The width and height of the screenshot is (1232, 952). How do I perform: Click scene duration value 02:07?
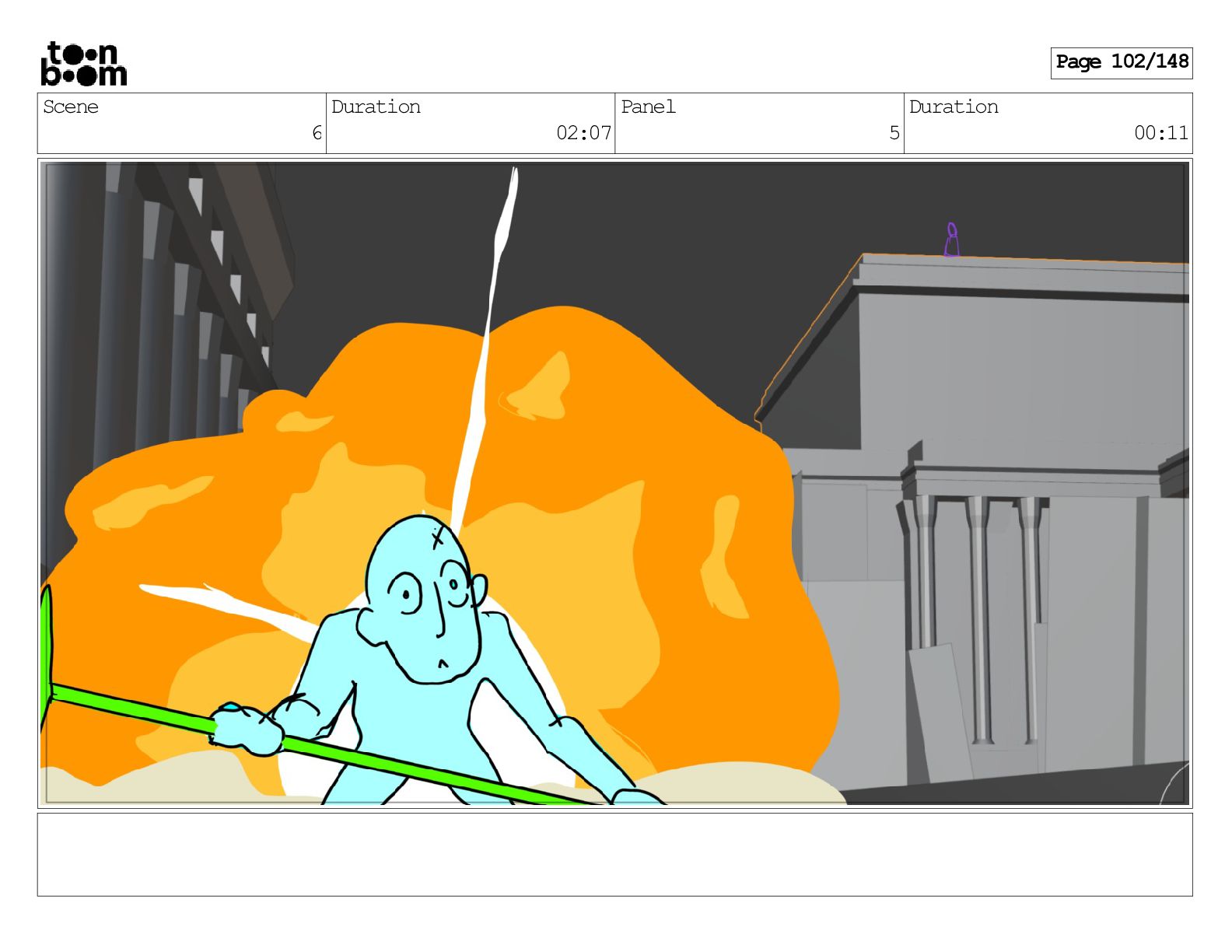(x=583, y=133)
